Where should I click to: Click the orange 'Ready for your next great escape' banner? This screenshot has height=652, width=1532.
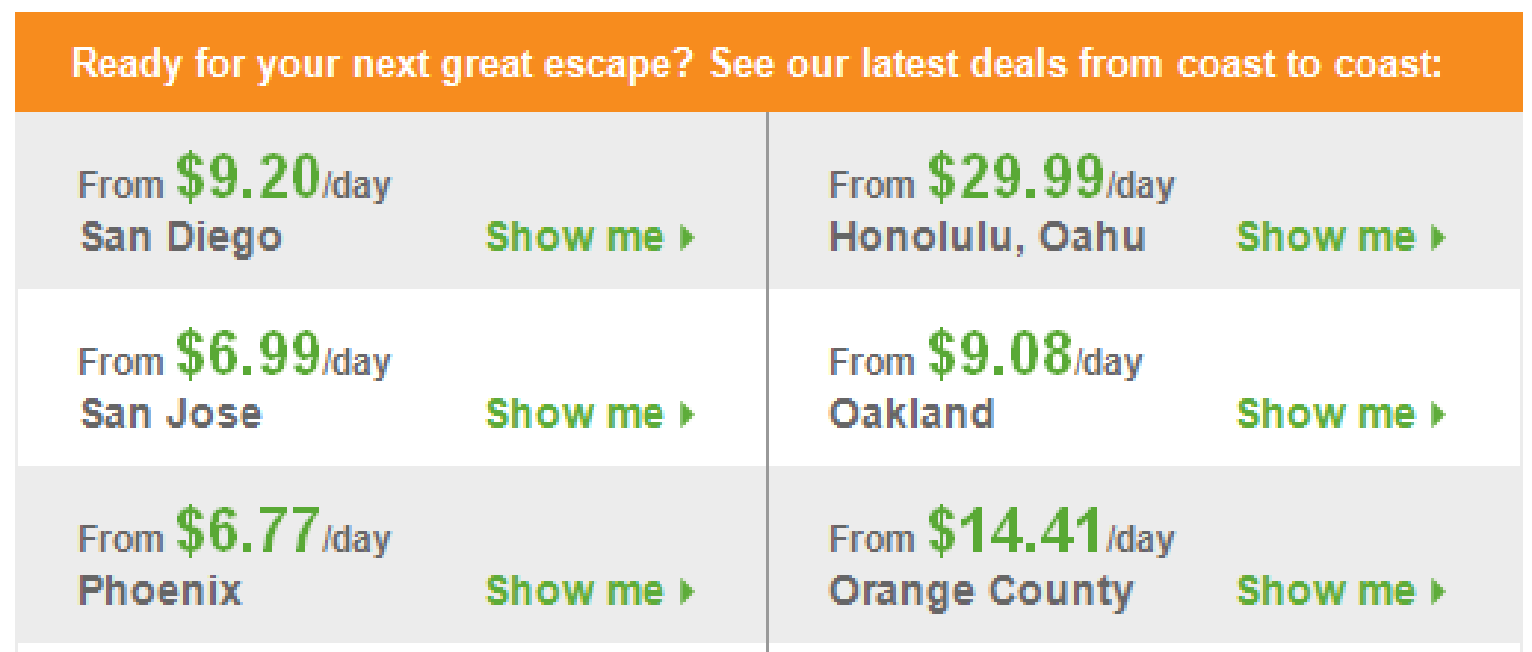757,64
